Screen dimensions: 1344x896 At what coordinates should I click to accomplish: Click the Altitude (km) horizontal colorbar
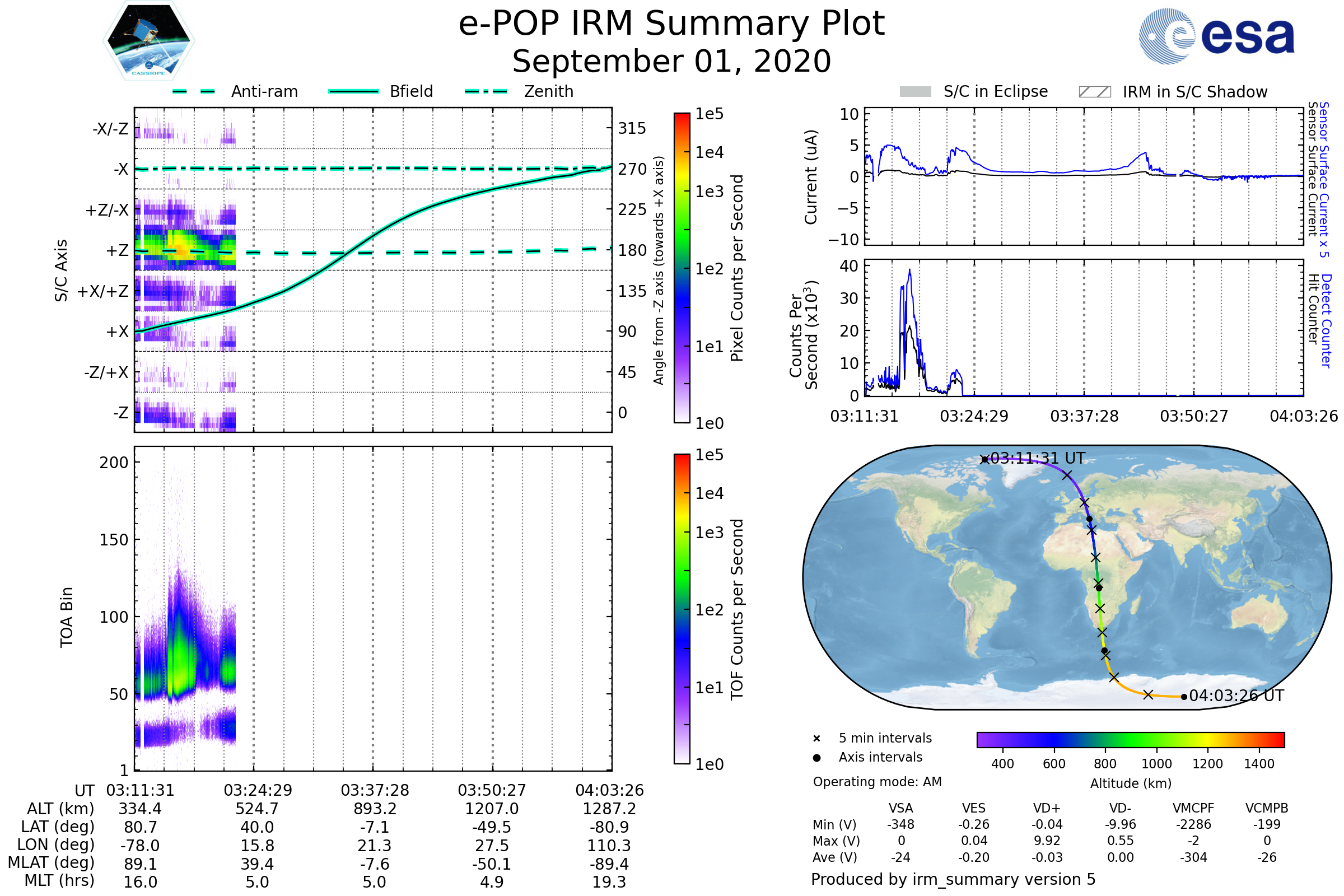[x=1130, y=739]
